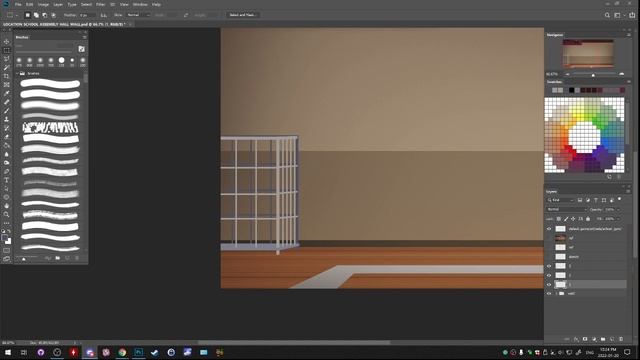Open Chrome from the taskbar
This screenshot has width=640, height=360.
(122, 352)
